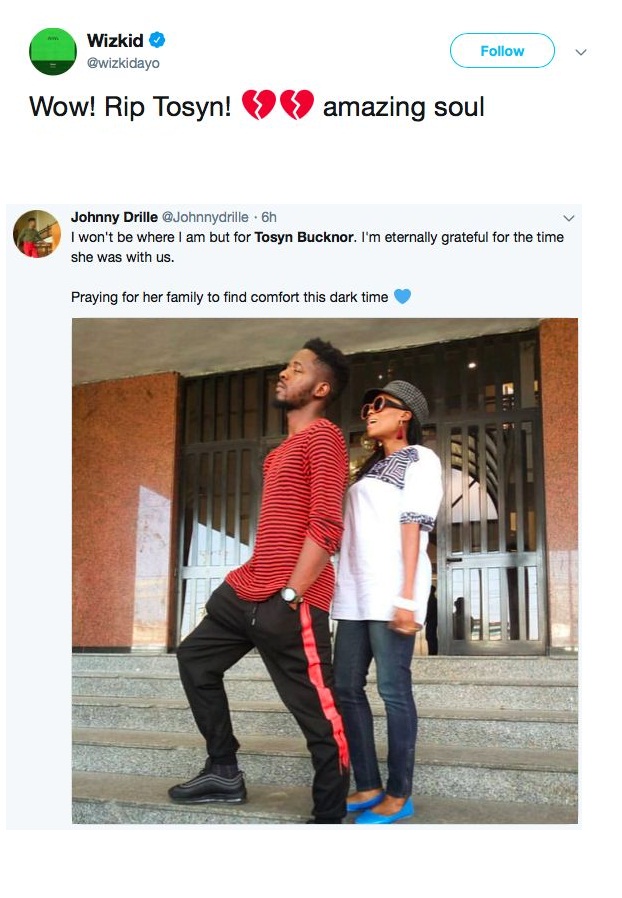The width and height of the screenshot is (622, 898).
Task: Click Wizkid's green profile avatar
Action: tap(53, 51)
